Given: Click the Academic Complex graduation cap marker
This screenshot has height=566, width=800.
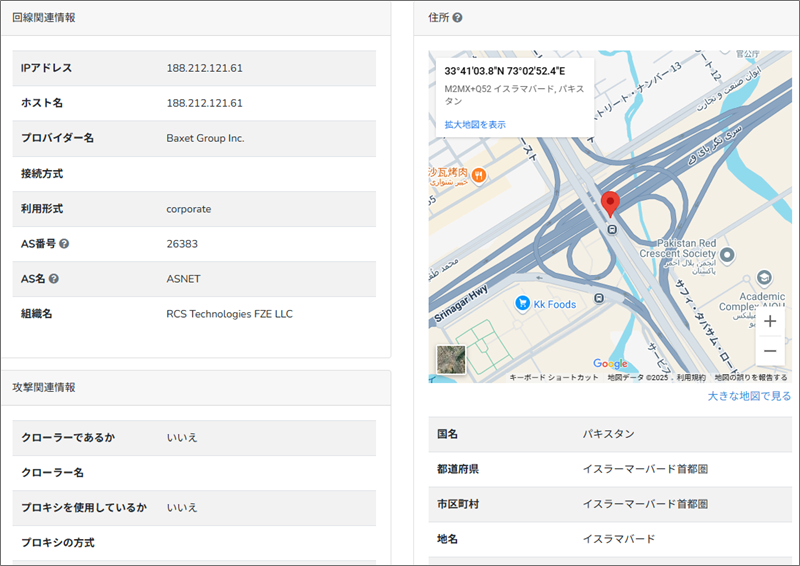Looking at the screenshot, I should tap(763, 278).
